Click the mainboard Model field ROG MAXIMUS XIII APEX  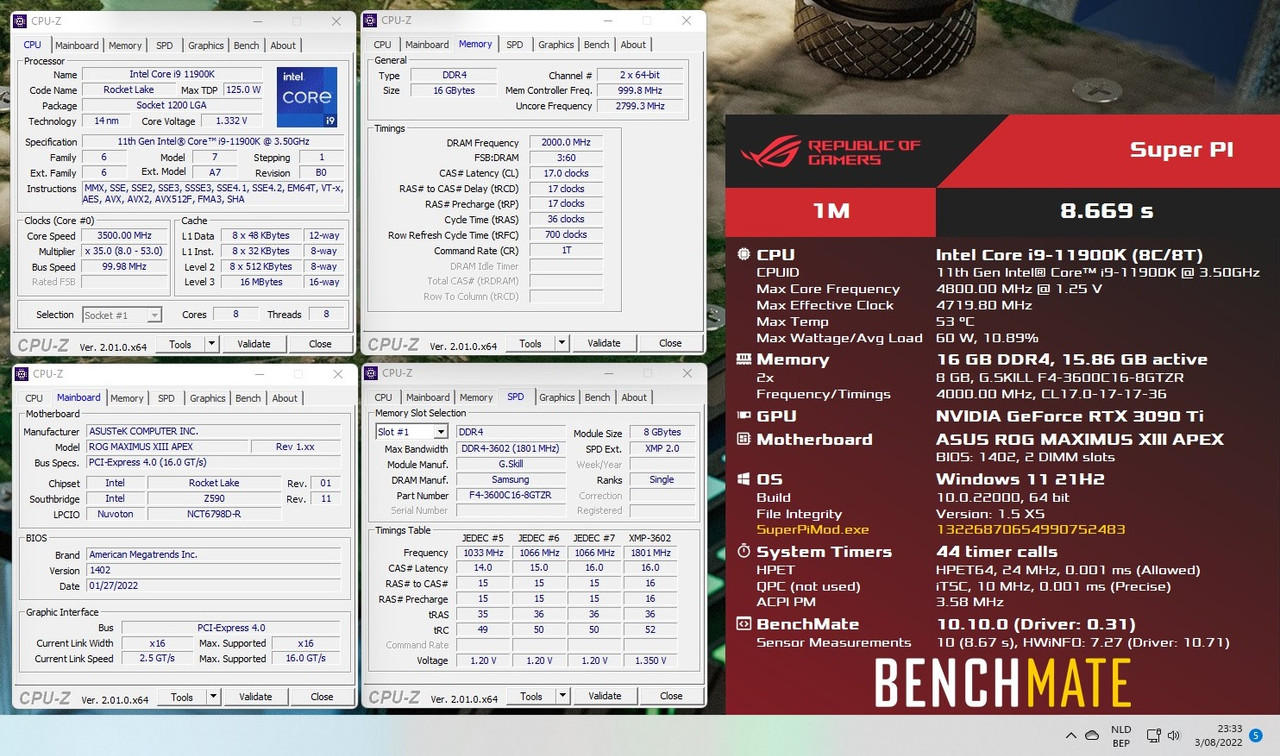coord(165,447)
